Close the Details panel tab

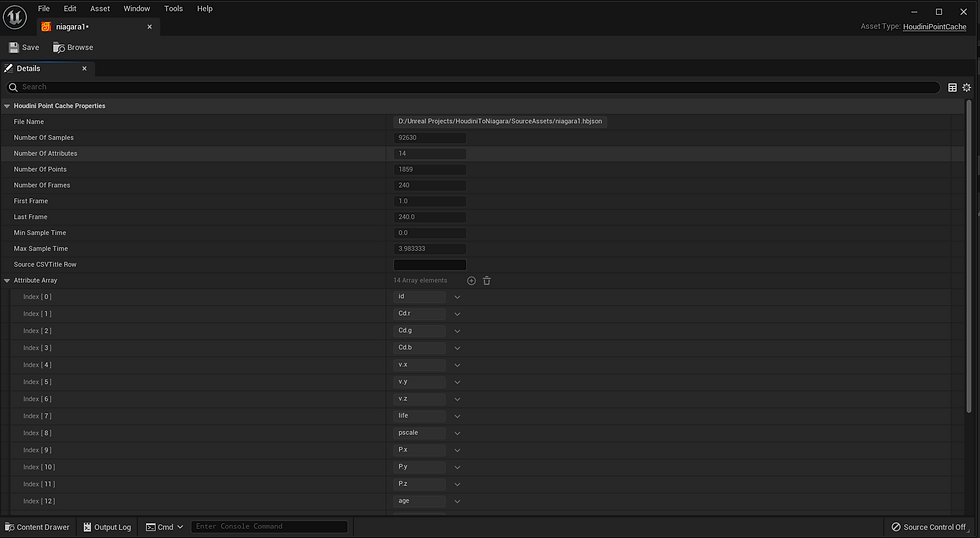point(84,69)
